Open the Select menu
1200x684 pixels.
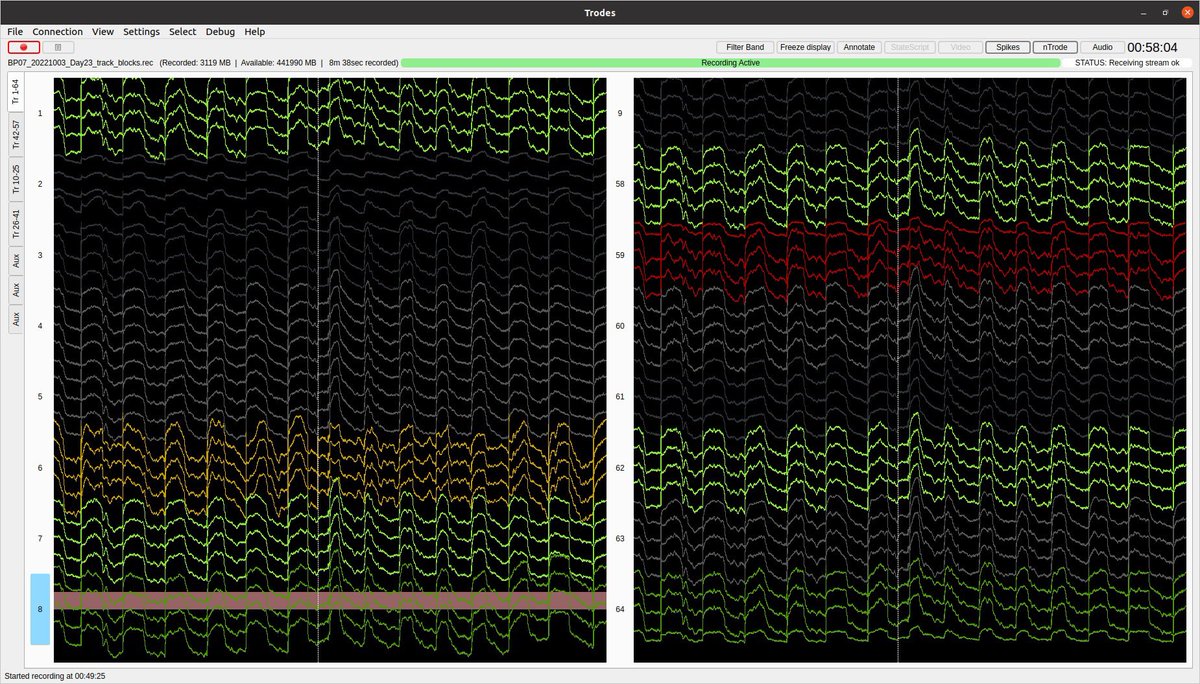pyautogui.click(x=182, y=31)
